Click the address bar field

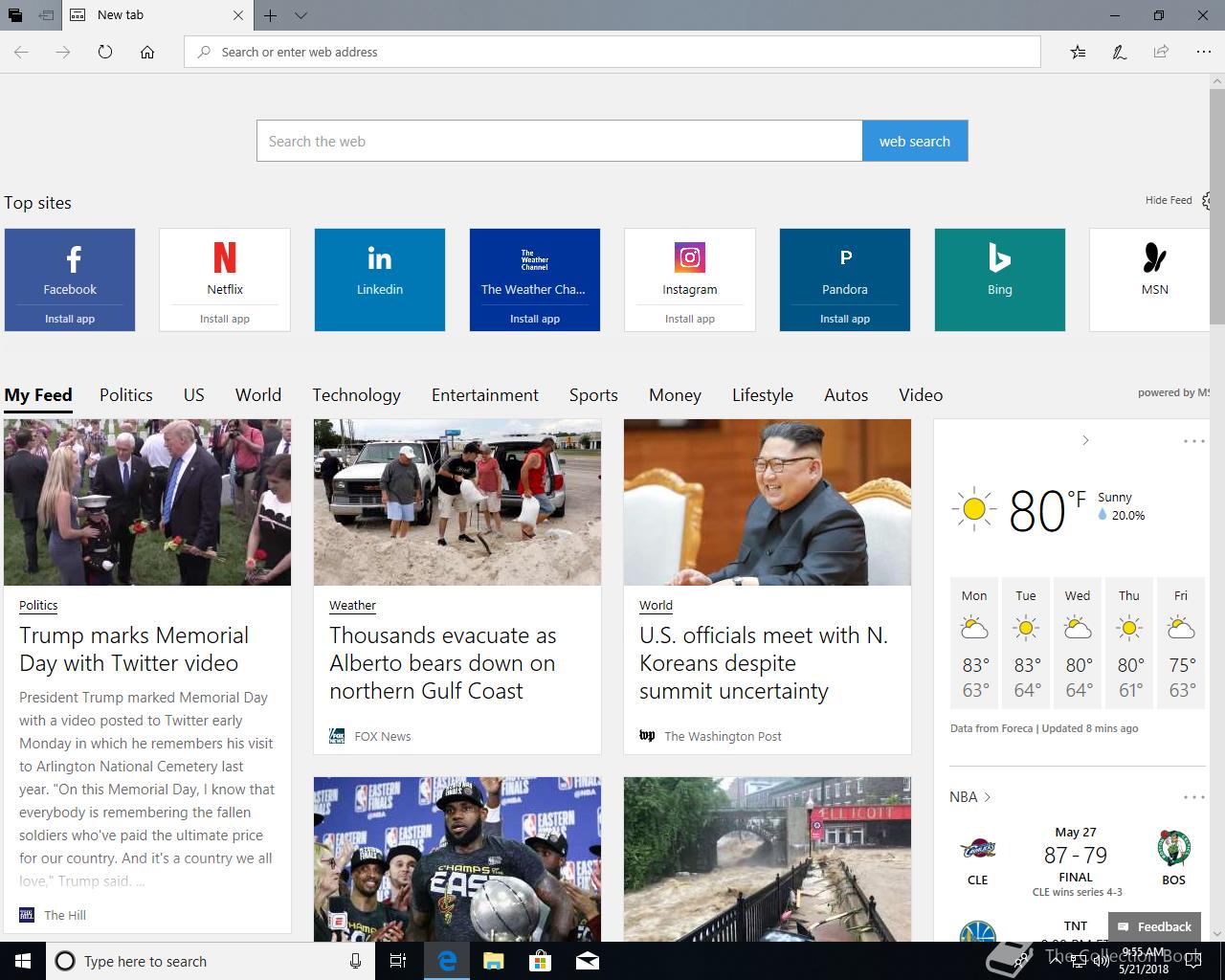pyautogui.click(x=612, y=52)
